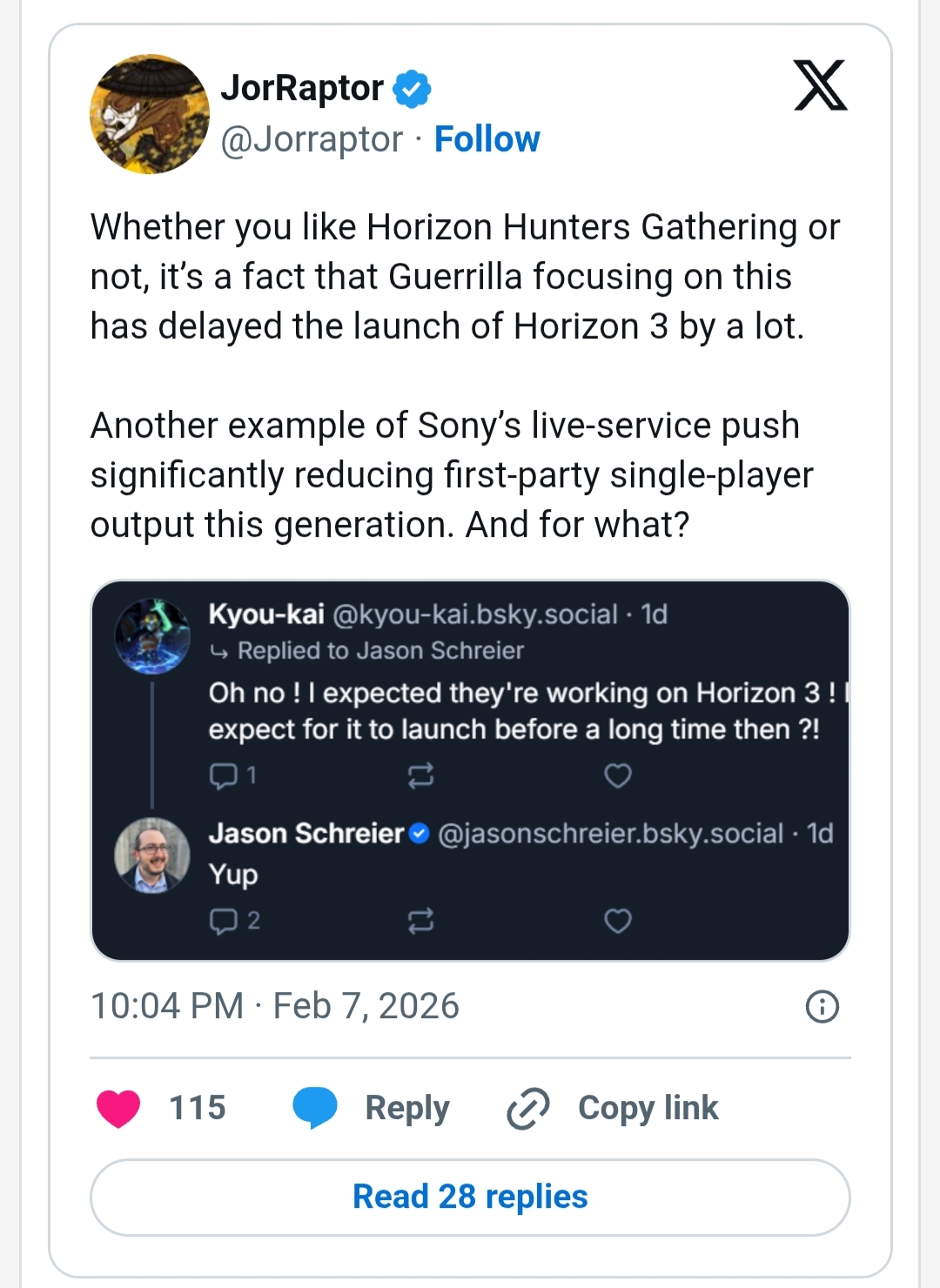The image size is (940, 1288).
Task: Click the X logo icon
Action: [820, 85]
